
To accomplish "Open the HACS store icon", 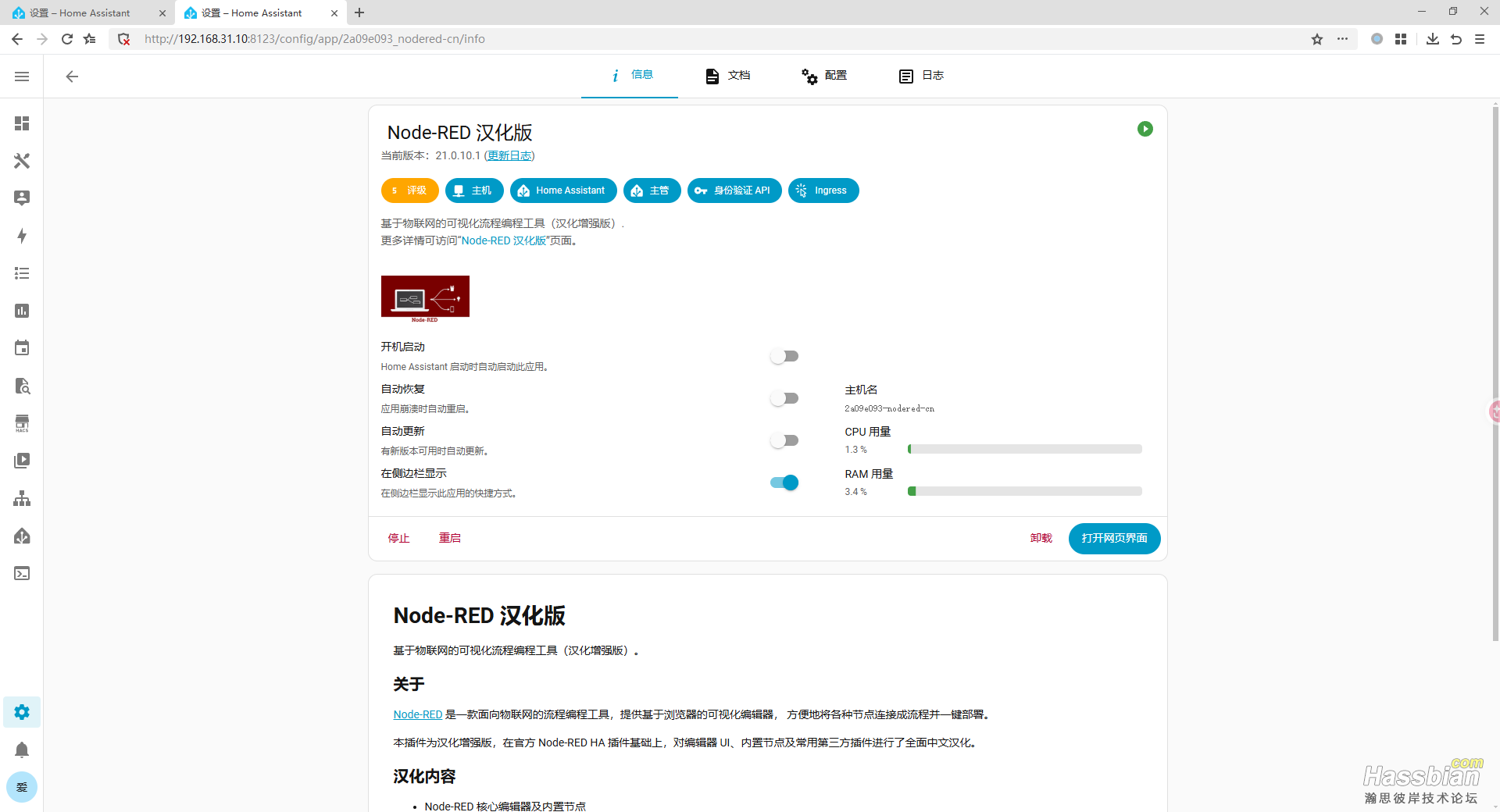I will pos(22,423).
